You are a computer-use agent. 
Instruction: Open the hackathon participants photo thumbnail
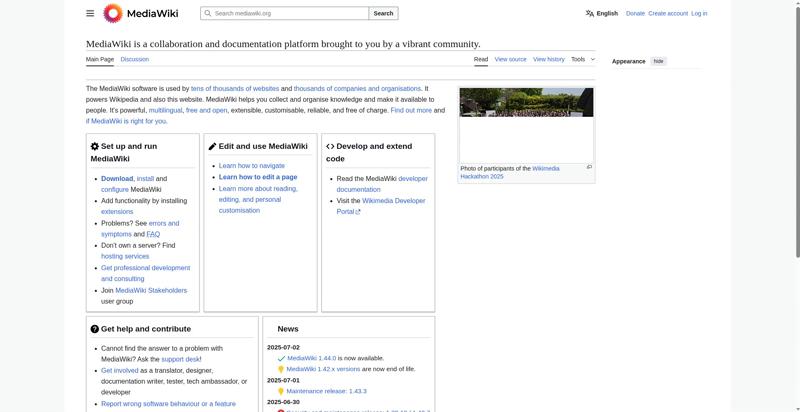coord(526,125)
